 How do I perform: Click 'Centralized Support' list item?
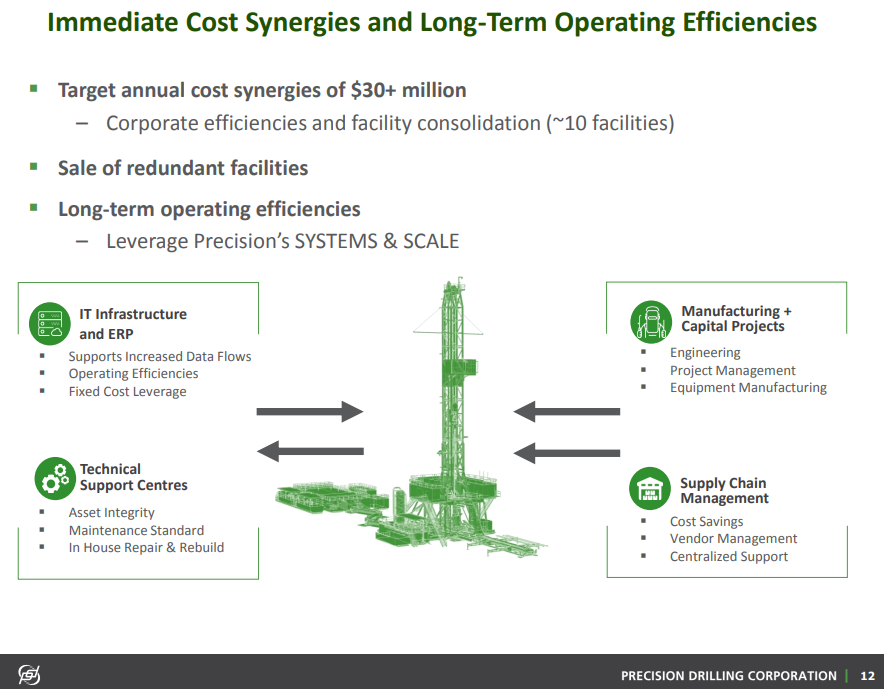pos(729,556)
